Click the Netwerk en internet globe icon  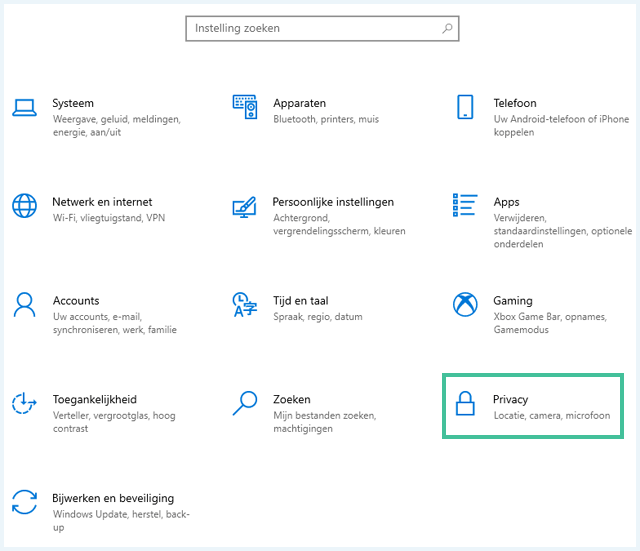(x=24, y=206)
